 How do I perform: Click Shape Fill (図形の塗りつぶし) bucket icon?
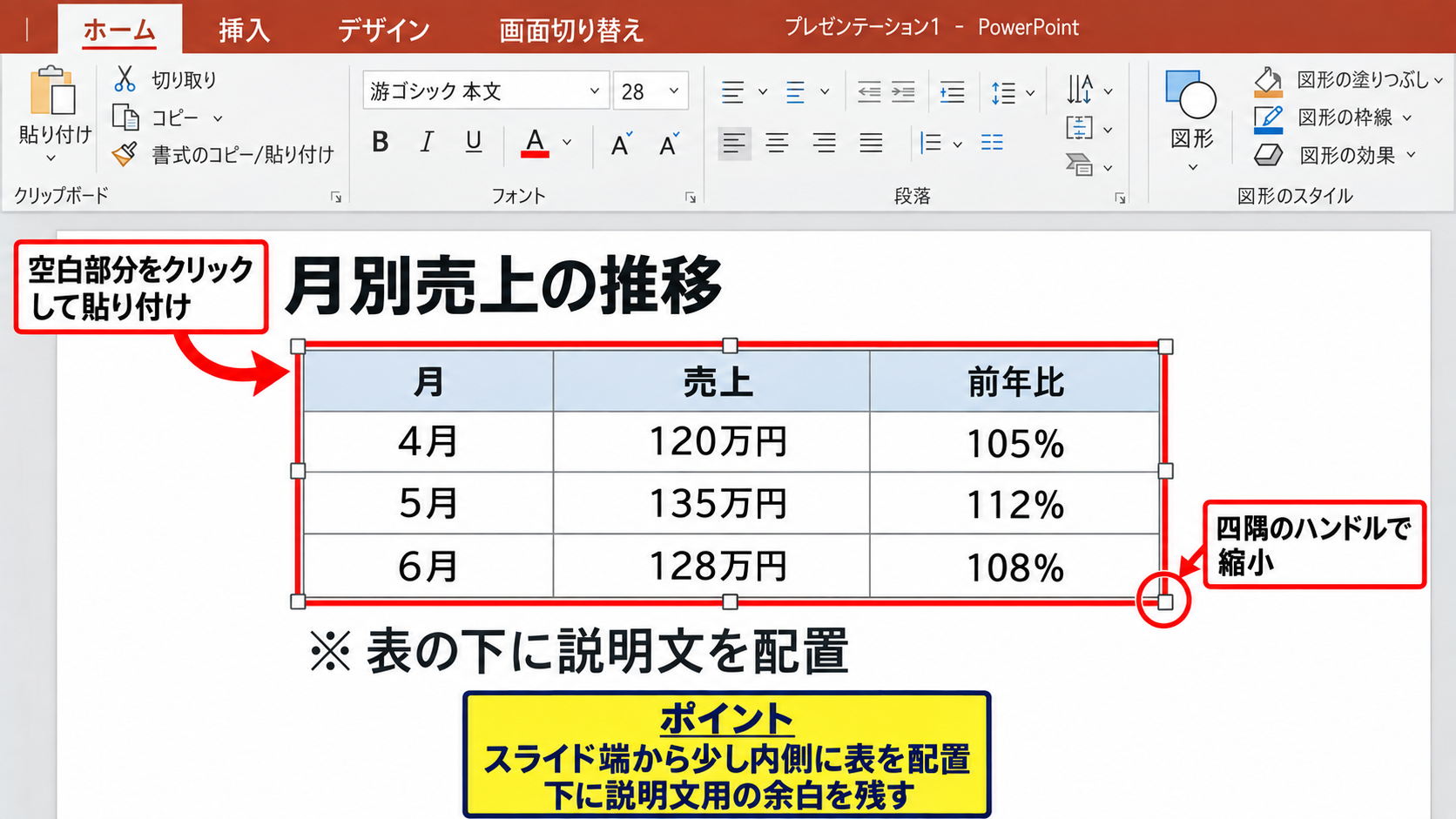click(1268, 81)
